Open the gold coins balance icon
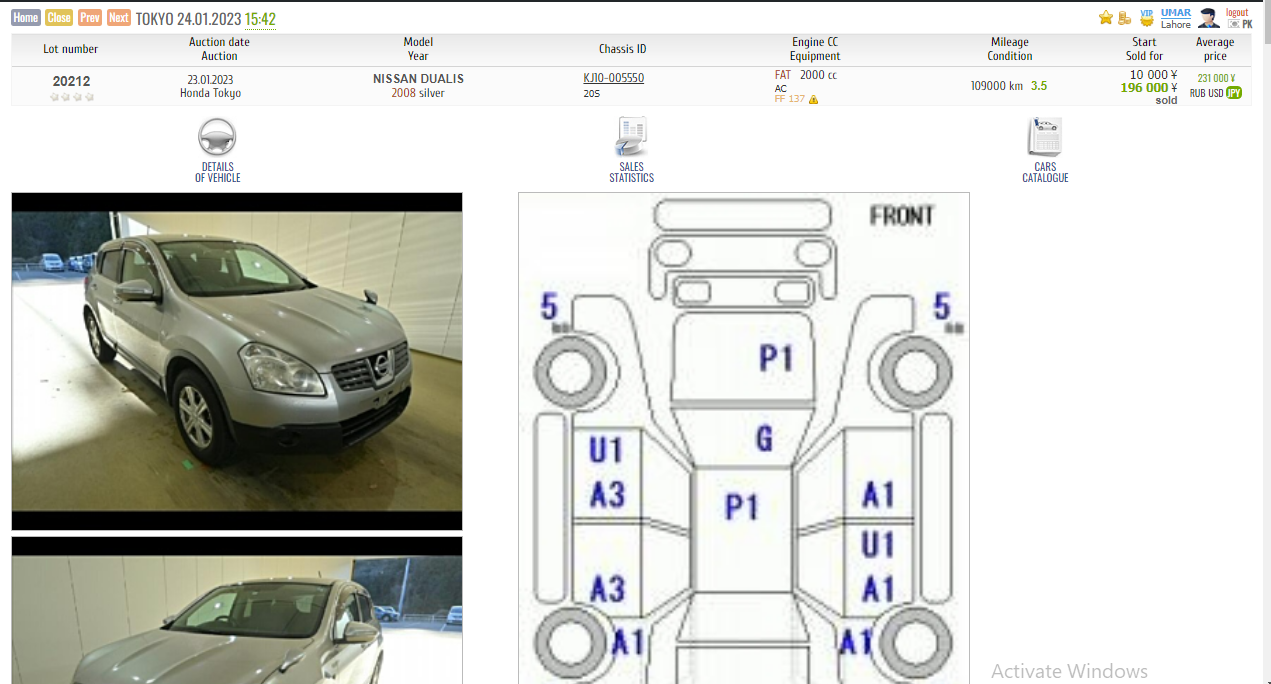 (1125, 18)
